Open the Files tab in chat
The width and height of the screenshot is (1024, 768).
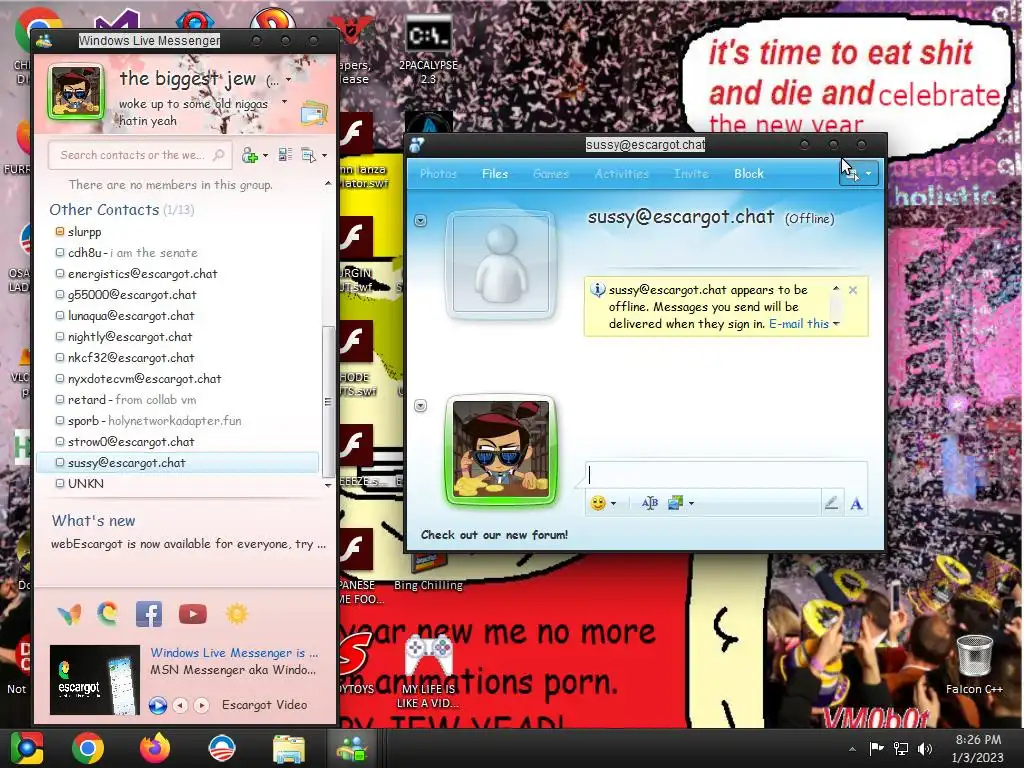coord(494,174)
